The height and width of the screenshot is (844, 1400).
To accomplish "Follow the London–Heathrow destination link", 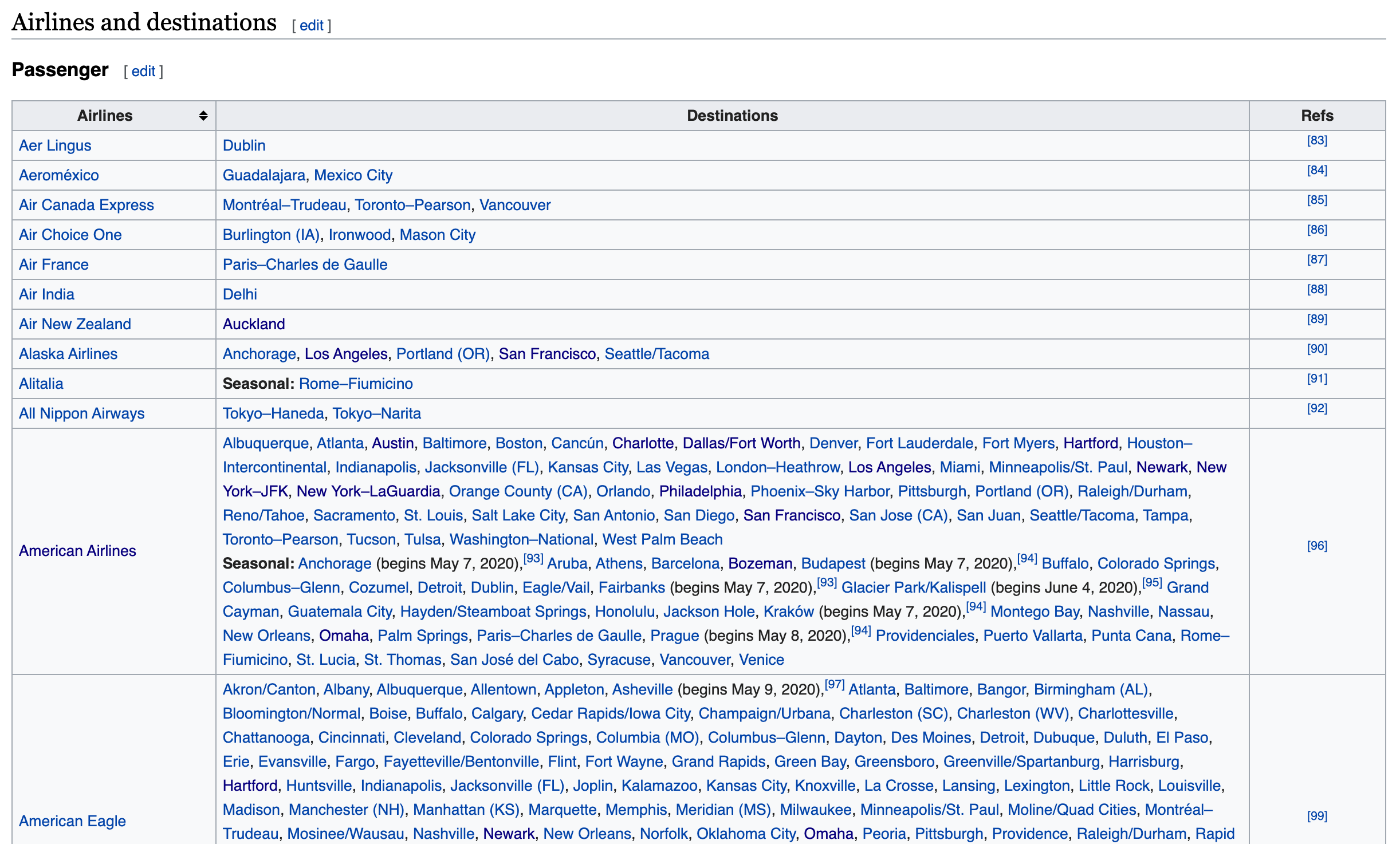I will point(778,467).
